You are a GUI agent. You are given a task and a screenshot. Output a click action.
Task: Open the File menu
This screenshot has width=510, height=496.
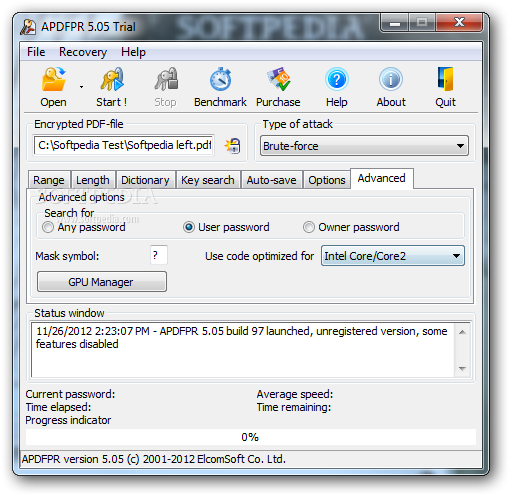[36, 52]
